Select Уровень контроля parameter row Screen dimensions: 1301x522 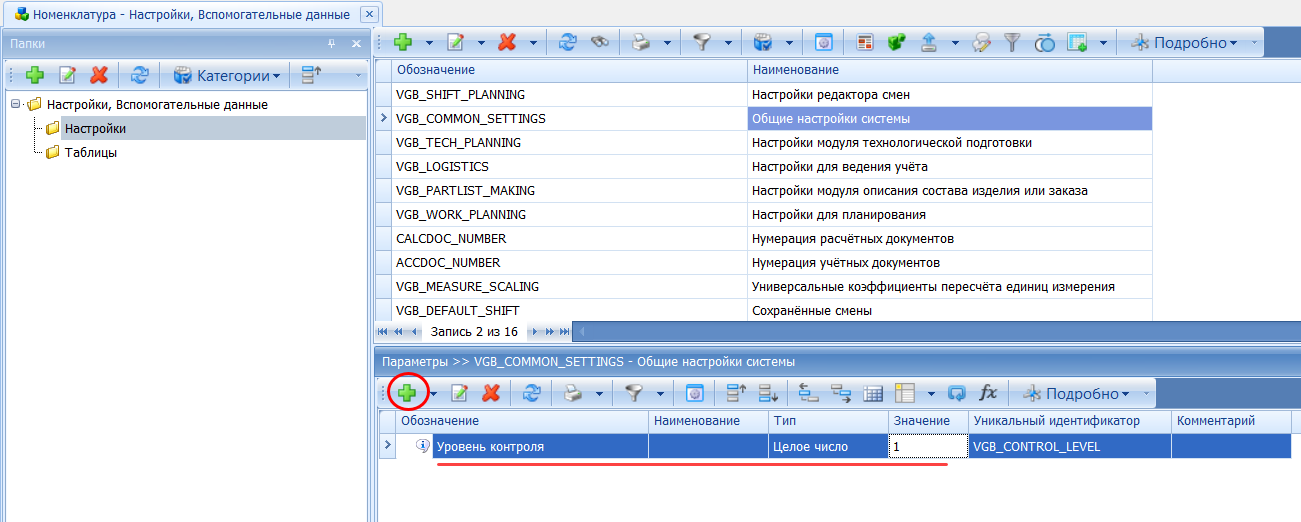tap(835, 446)
